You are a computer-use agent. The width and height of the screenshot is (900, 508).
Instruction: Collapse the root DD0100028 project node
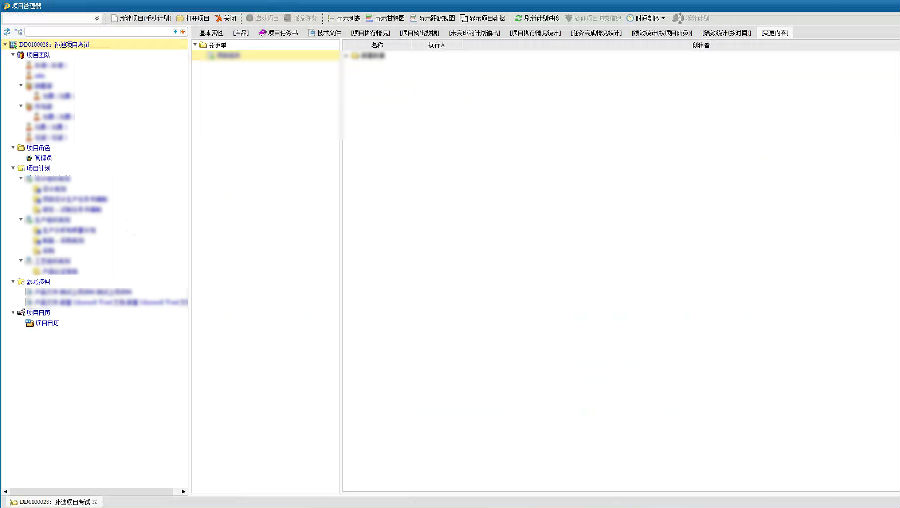[x=5, y=44]
